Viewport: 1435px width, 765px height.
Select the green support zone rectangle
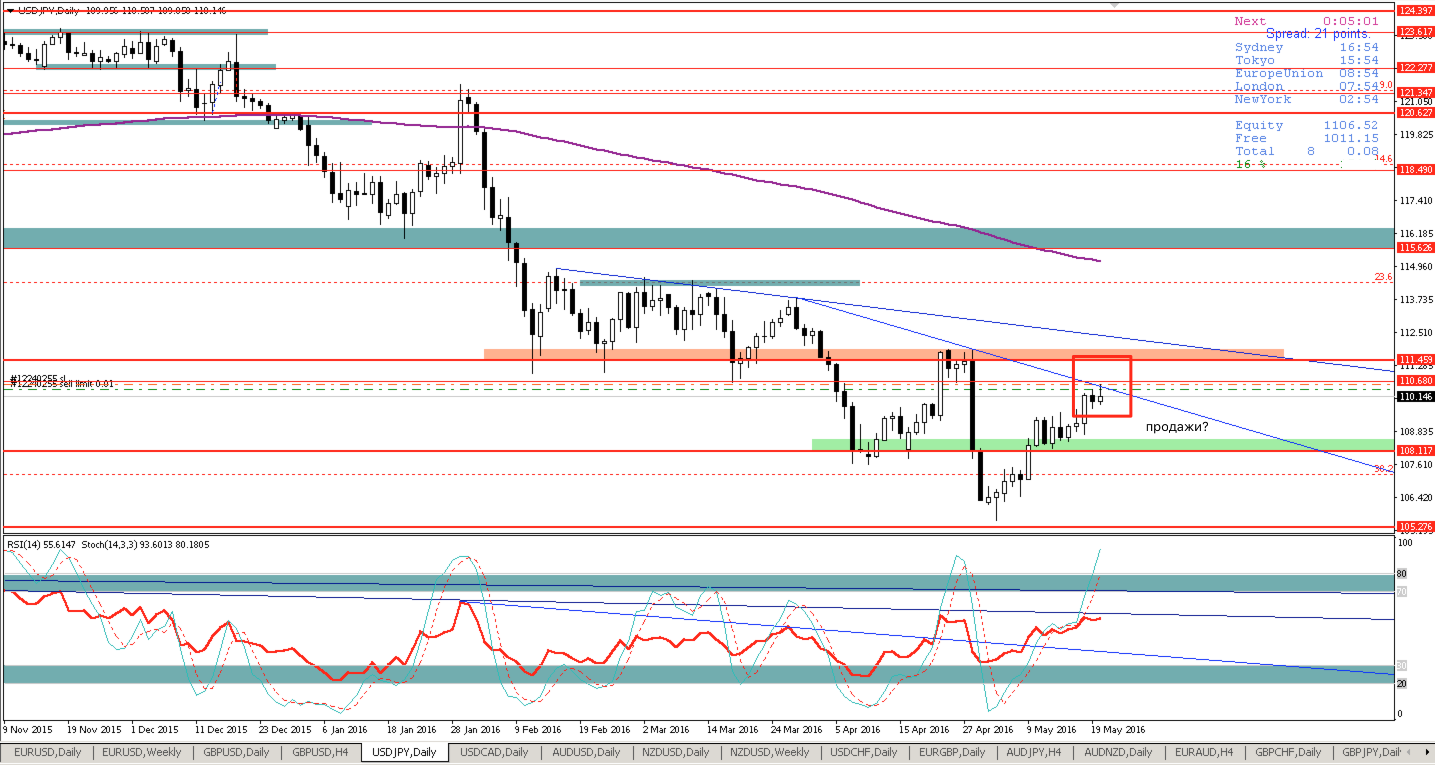(x=1102, y=444)
